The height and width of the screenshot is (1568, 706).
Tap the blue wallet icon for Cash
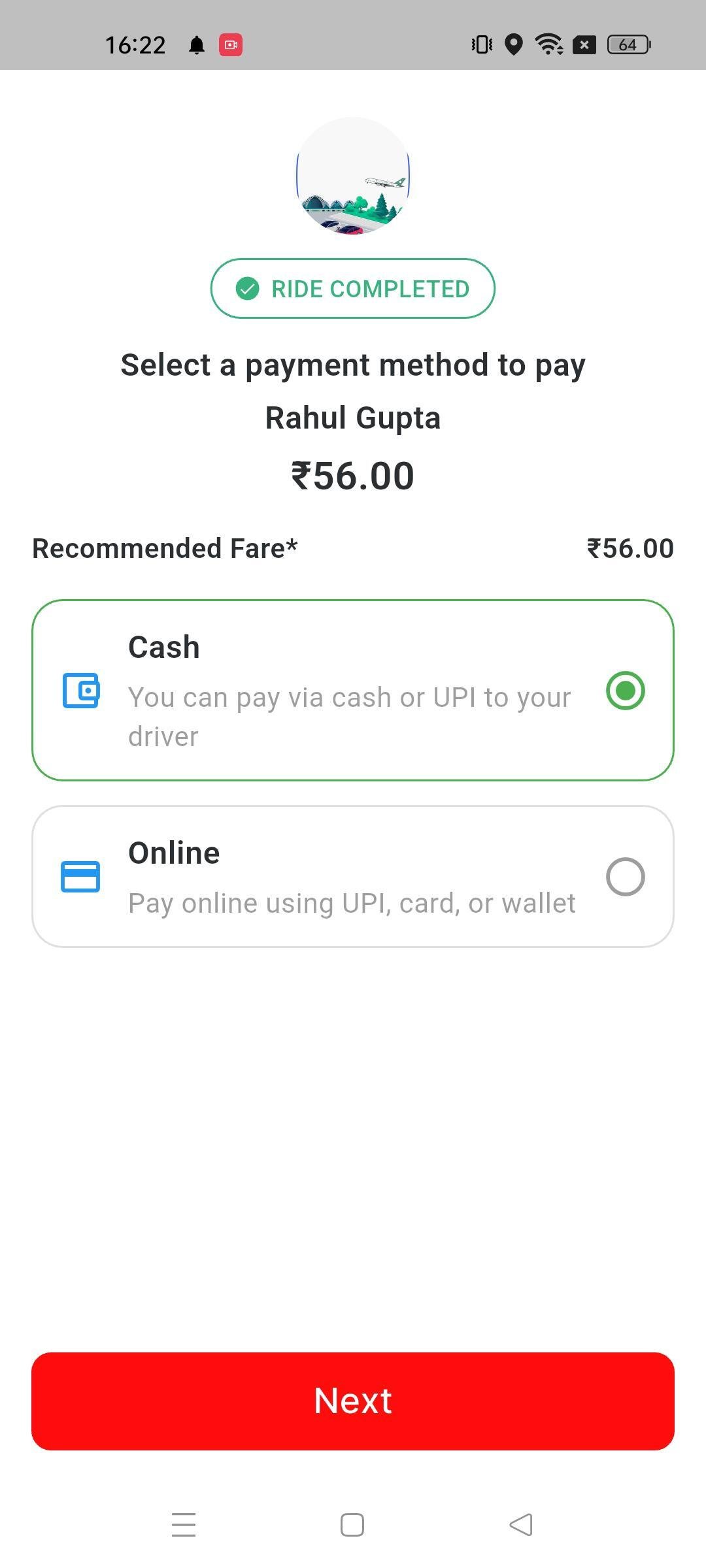[x=81, y=691]
